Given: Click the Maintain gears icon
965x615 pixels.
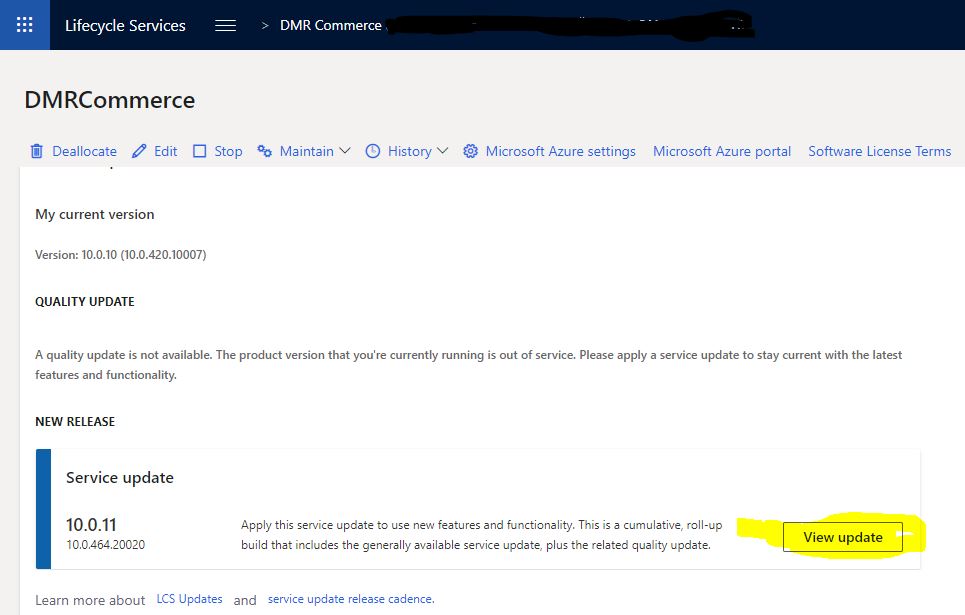Looking at the screenshot, I should pos(265,151).
